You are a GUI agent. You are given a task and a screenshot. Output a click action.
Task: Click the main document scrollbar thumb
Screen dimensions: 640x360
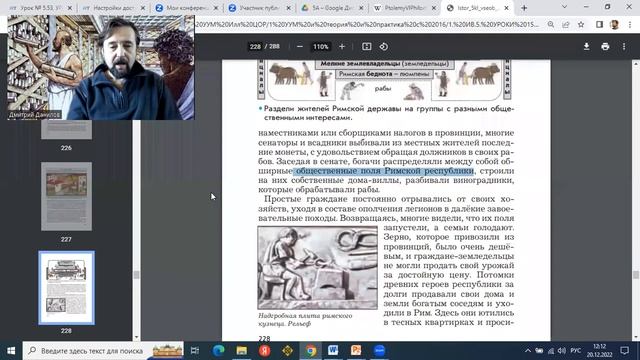(636, 275)
